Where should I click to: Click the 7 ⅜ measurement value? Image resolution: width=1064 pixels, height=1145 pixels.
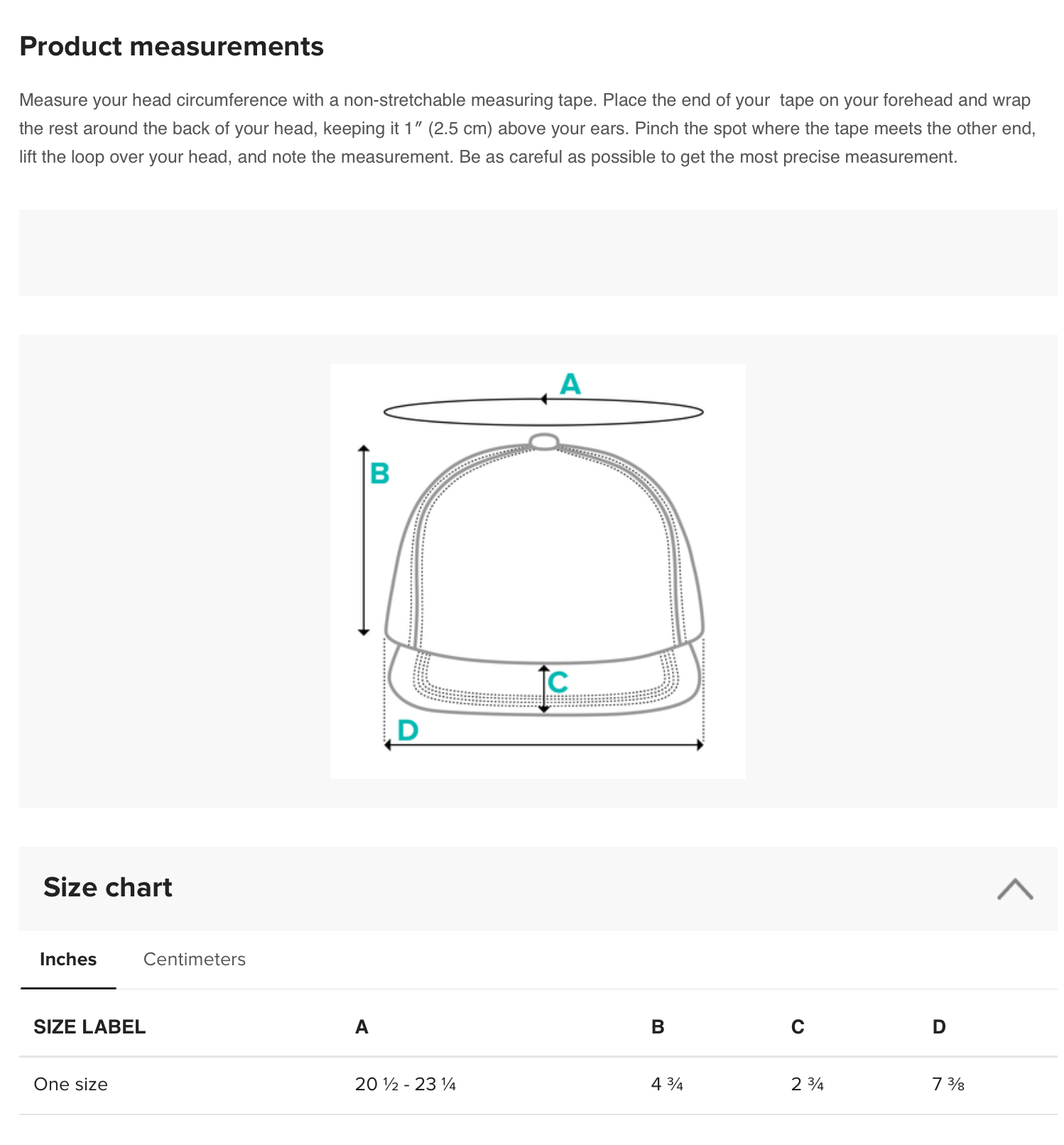[948, 1085]
